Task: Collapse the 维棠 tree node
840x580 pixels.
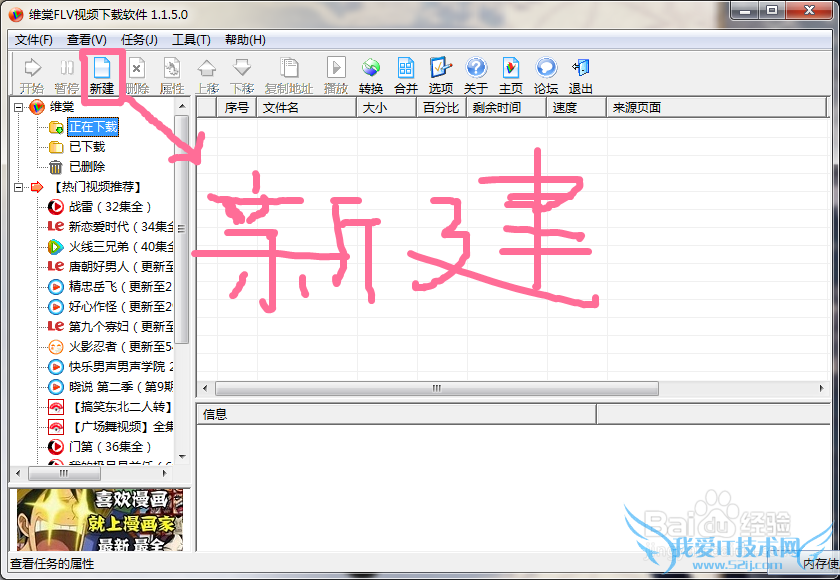Action: coord(19,108)
